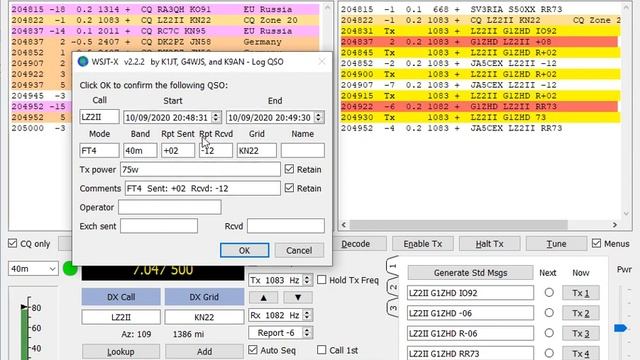Click the Exch sent field
The width and height of the screenshot is (640, 360).
pyautogui.click(x=159, y=226)
